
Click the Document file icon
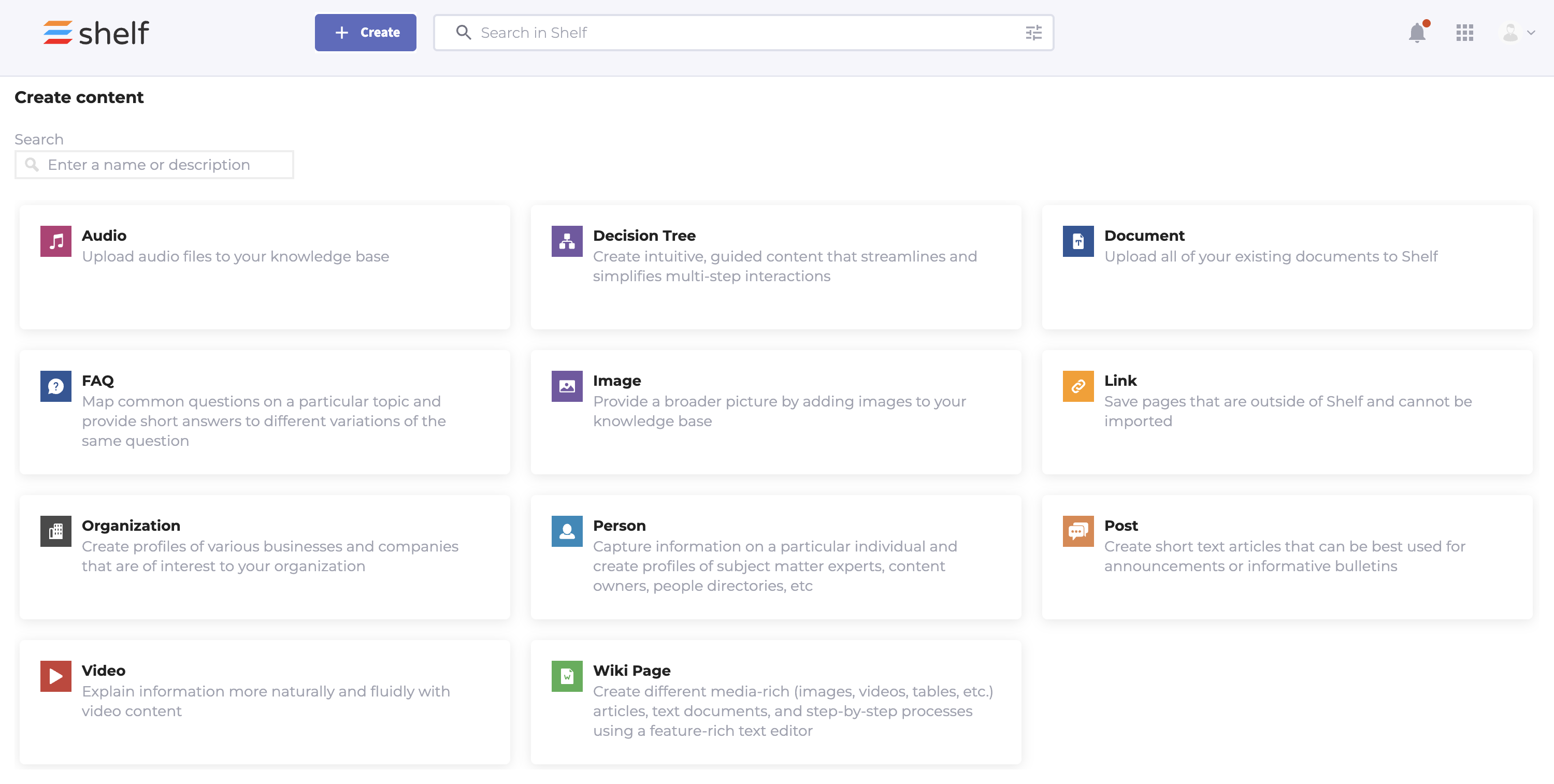click(x=1077, y=241)
